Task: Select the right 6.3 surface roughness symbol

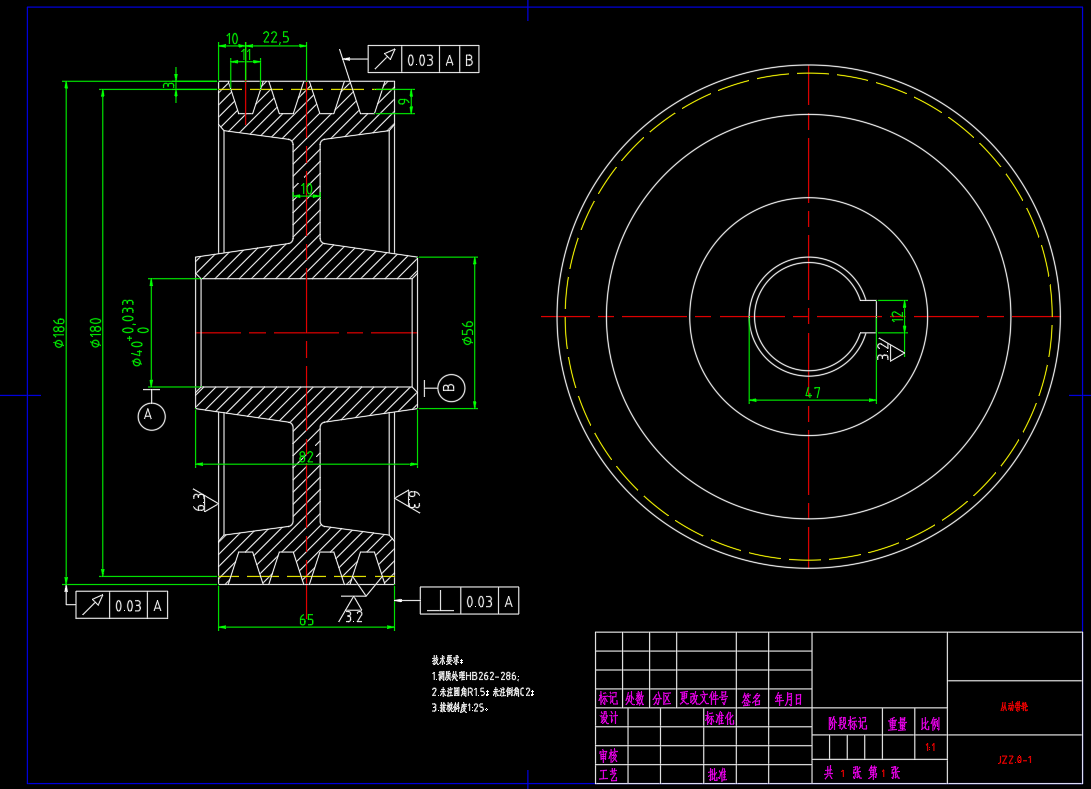Action: (x=411, y=500)
